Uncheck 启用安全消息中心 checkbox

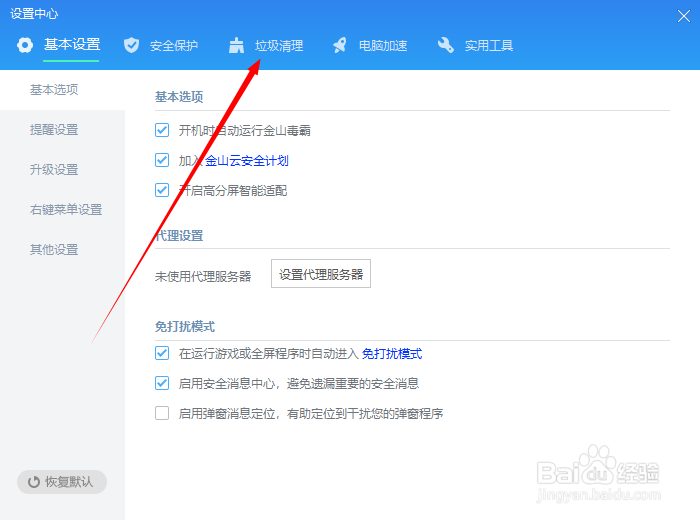162,383
